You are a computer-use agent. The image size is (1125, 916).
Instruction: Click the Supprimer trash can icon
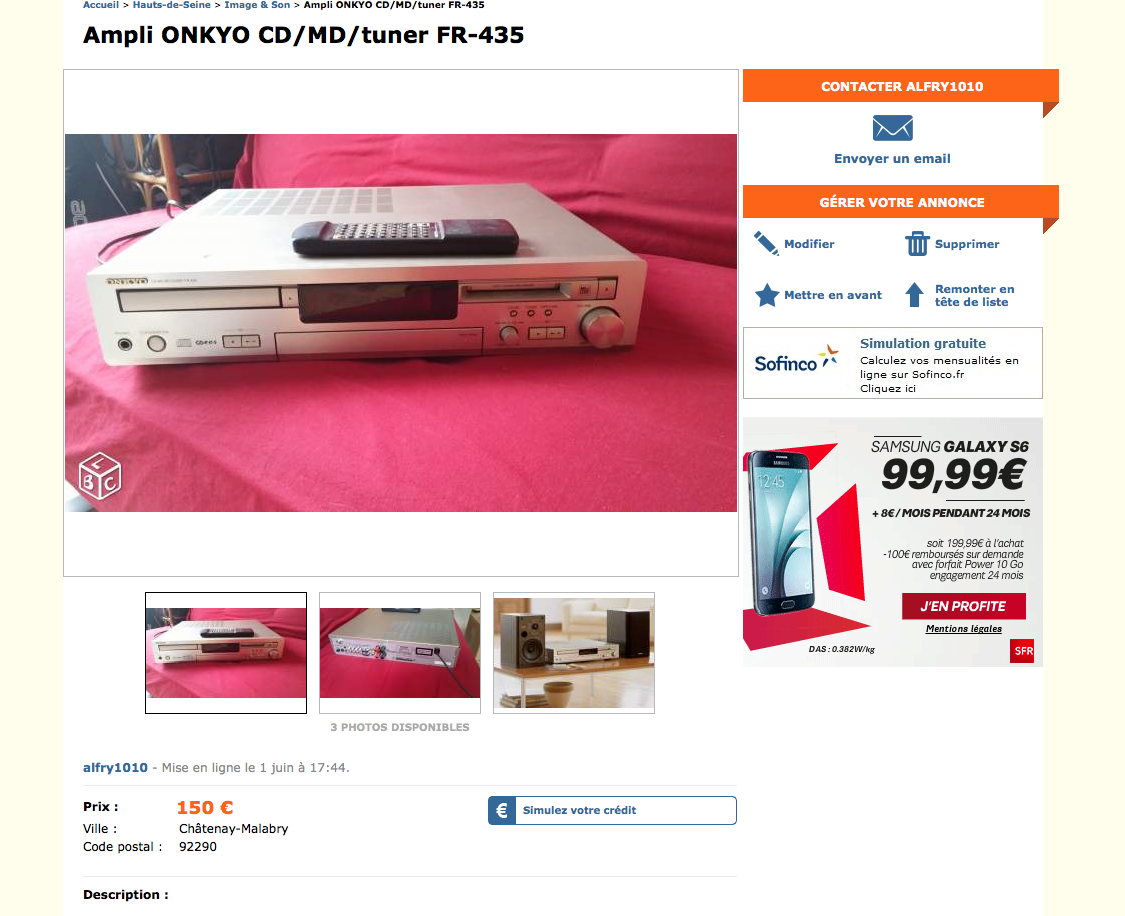917,244
